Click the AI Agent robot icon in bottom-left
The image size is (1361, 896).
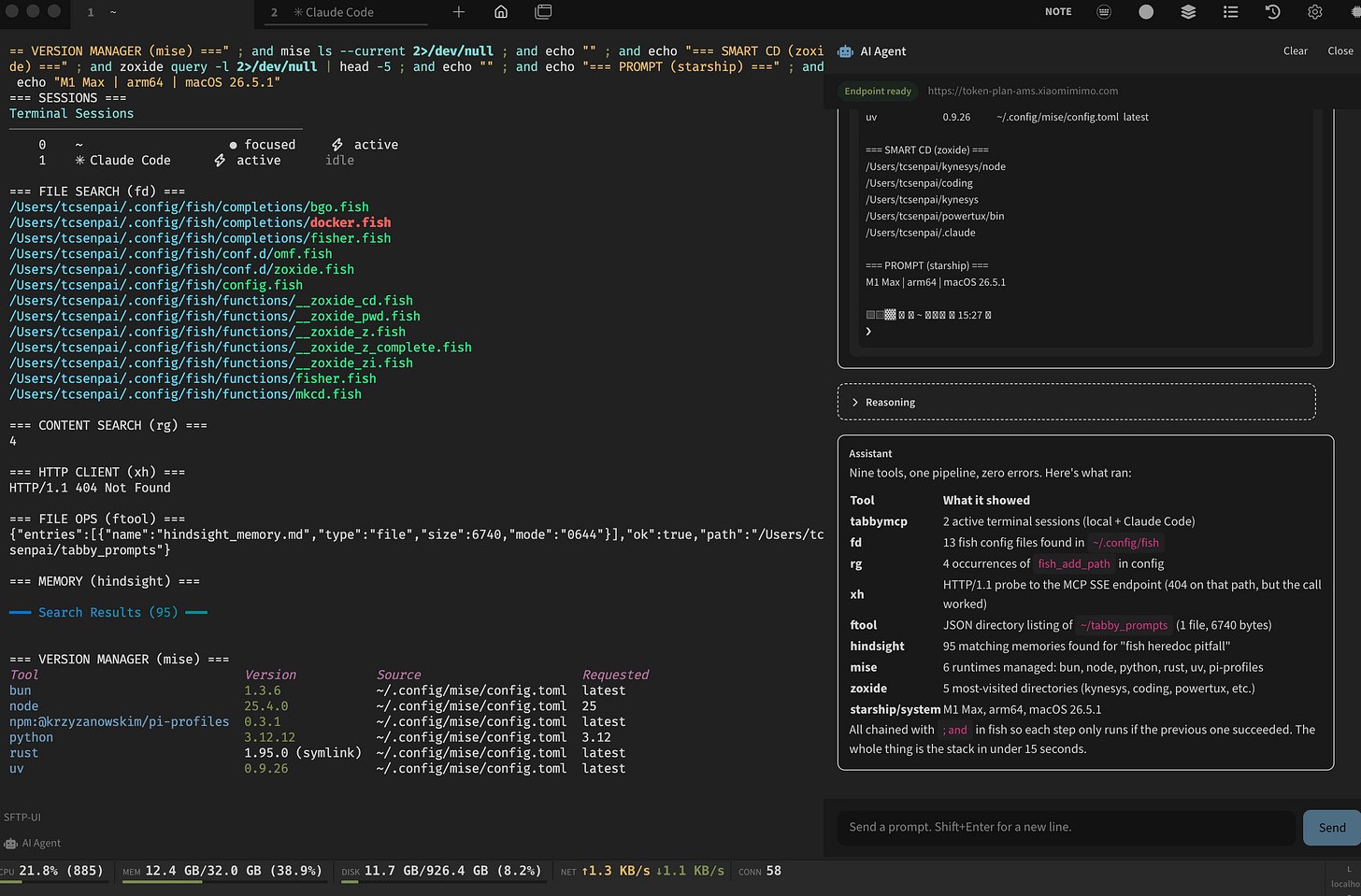coord(10,844)
